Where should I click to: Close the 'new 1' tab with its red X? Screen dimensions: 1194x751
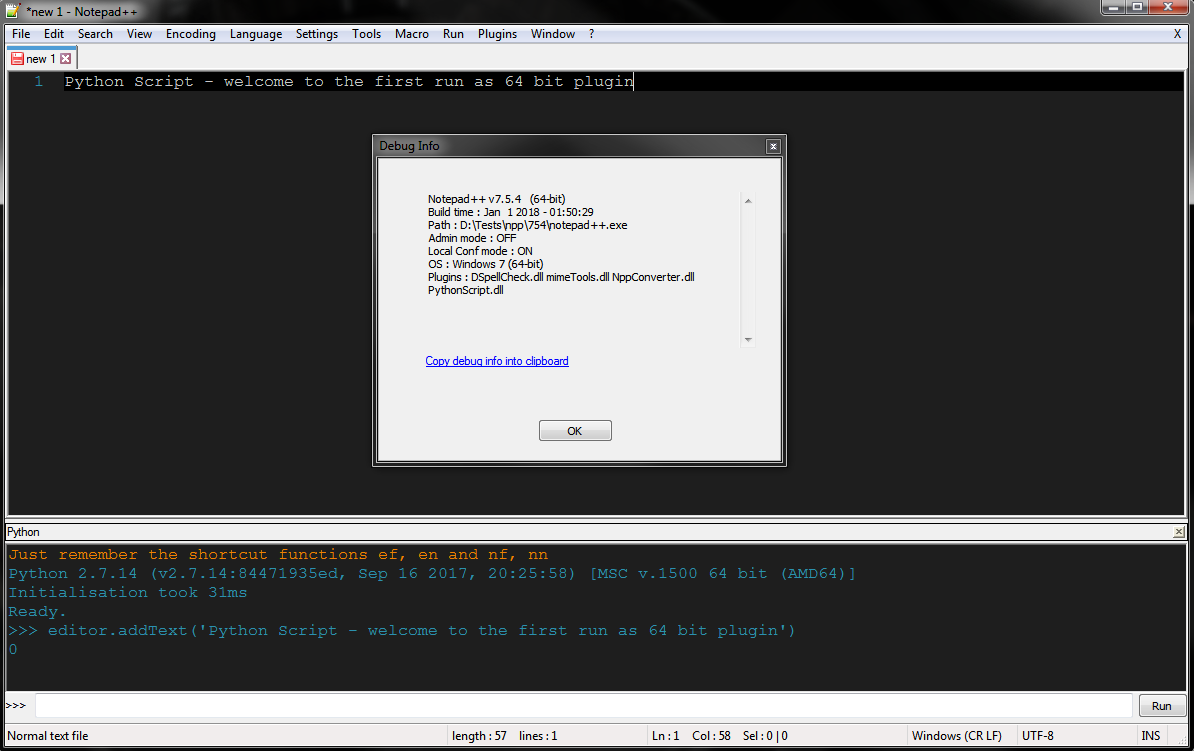(x=66, y=59)
